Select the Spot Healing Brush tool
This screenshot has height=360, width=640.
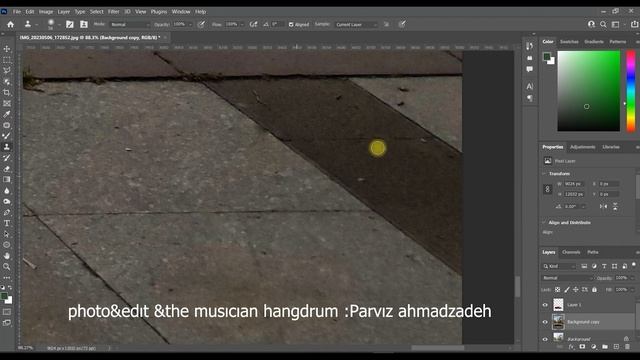pos(7,125)
